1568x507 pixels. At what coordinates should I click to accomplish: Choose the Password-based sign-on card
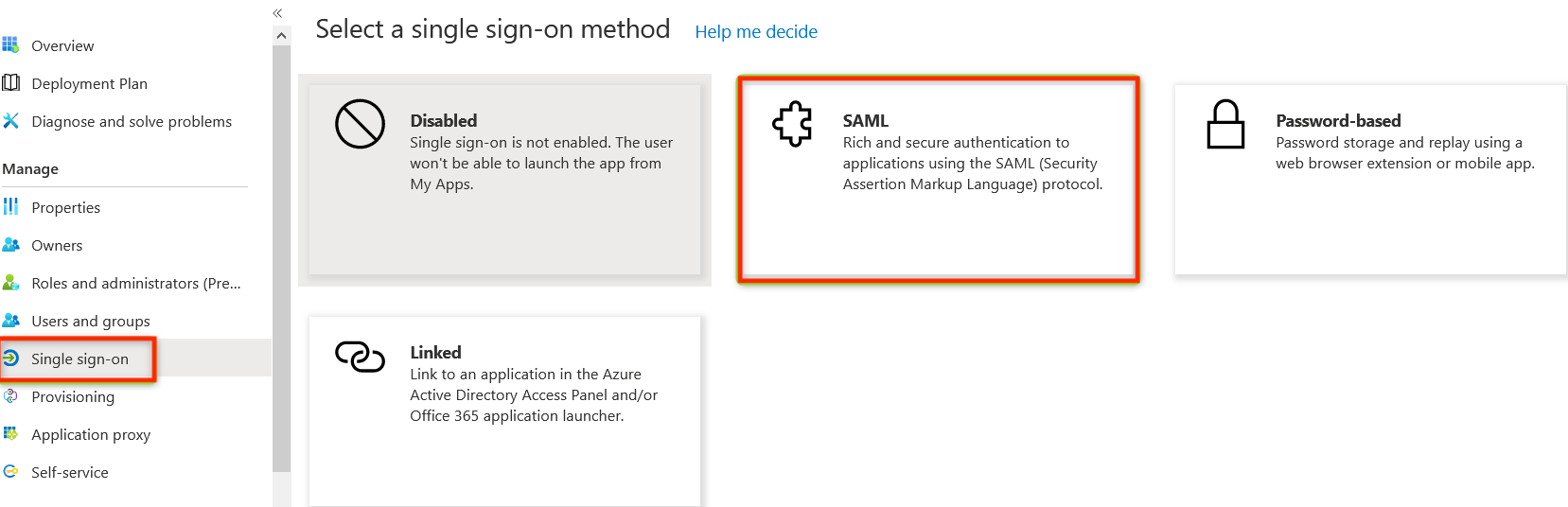coord(1369,180)
